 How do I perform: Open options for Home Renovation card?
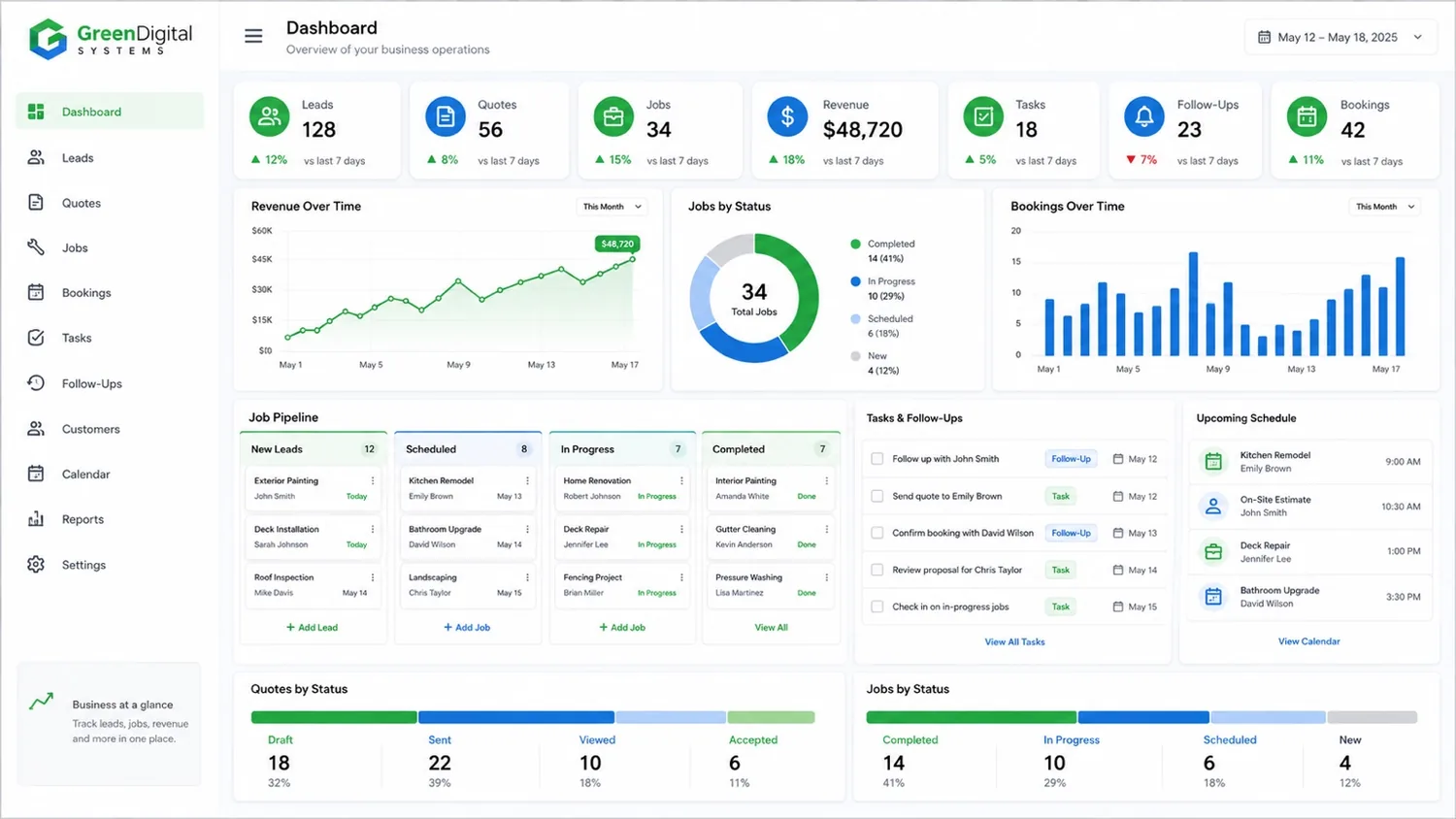[x=682, y=480]
